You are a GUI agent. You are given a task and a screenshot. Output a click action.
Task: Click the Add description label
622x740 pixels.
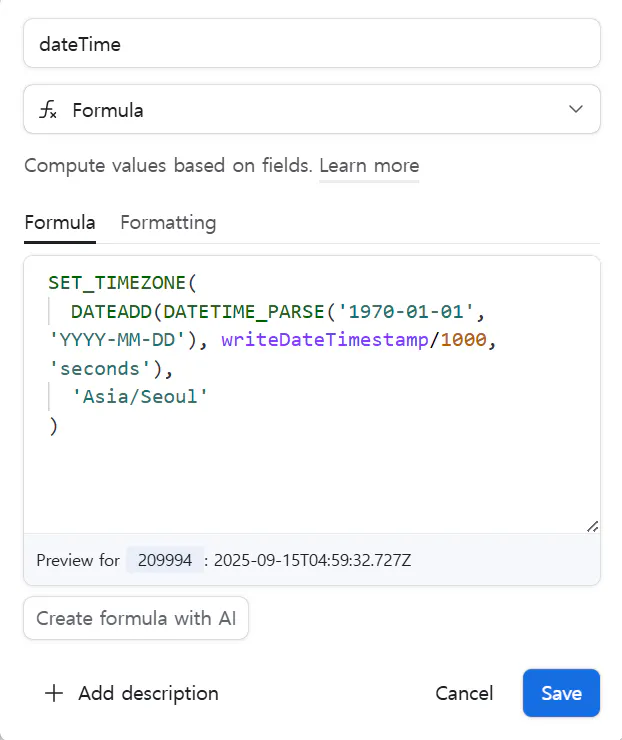coord(148,693)
